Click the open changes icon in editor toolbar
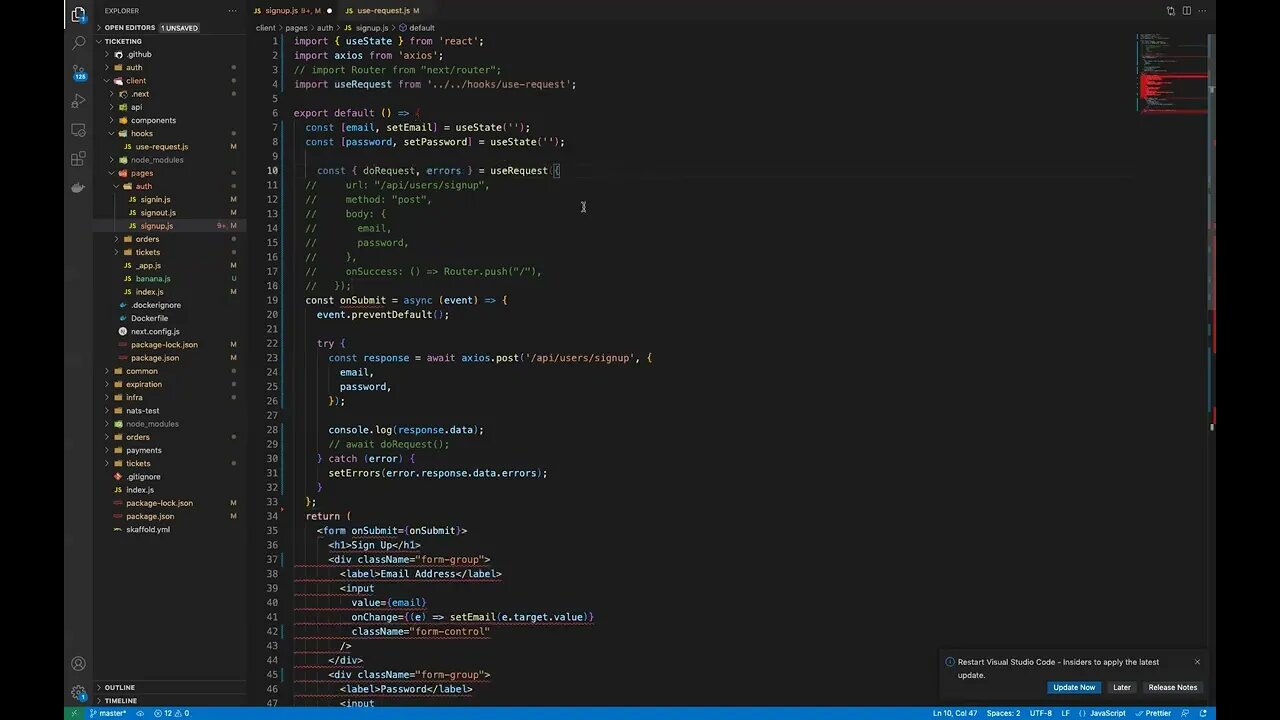The image size is (1280, 720). coord(1170,11)
